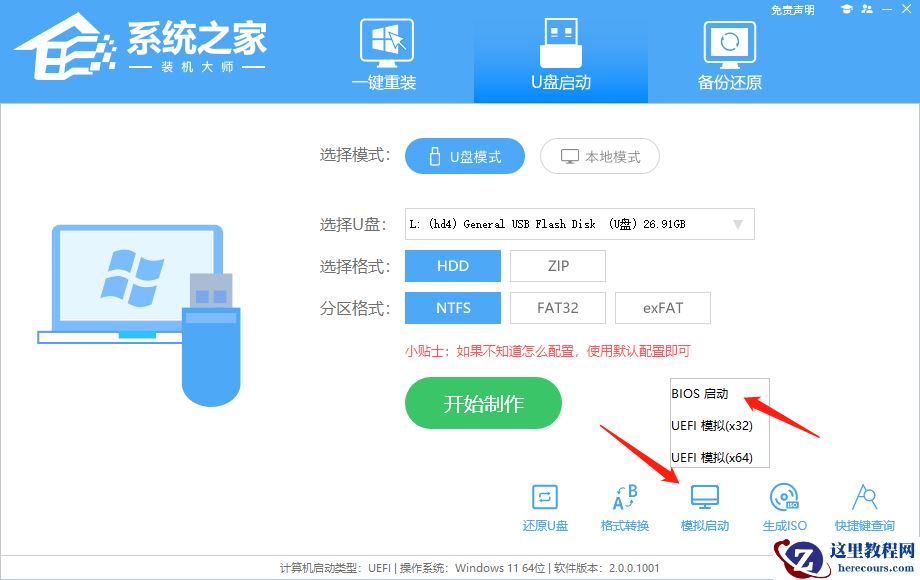Select HDD format mode
Viewport: 920px width, 580px height.
[x=452, y=265]
